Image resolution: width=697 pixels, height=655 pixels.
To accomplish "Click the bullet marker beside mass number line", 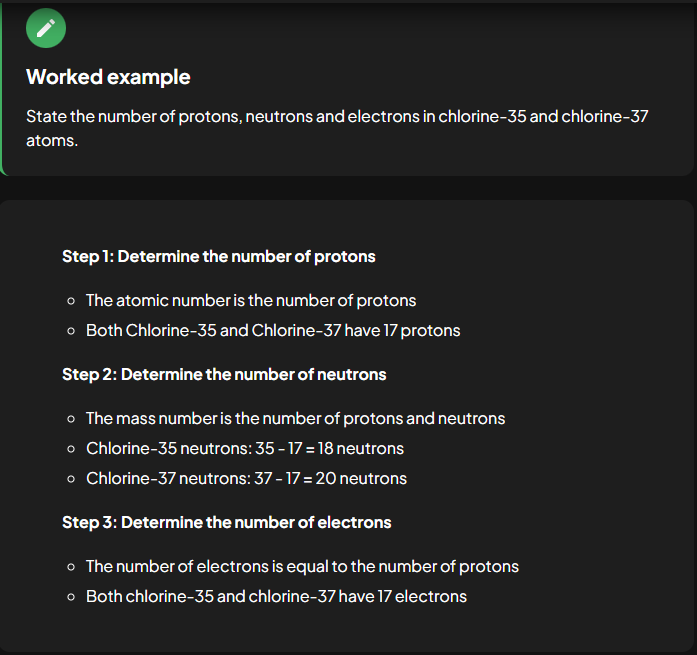I will (71, 419).
